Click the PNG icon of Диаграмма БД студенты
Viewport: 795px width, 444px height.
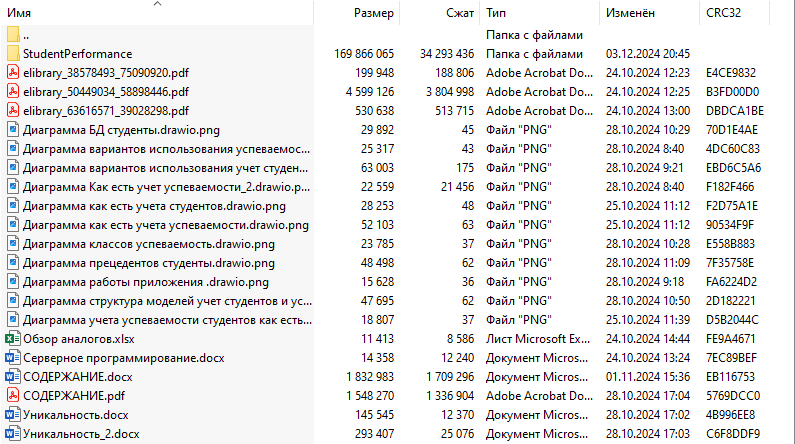(x=12, y=129)
